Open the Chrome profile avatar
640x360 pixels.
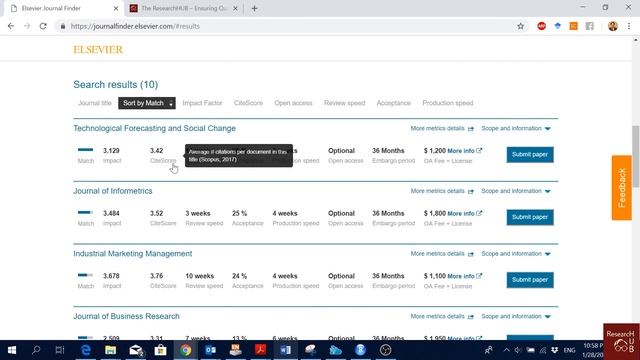point(613,26)
